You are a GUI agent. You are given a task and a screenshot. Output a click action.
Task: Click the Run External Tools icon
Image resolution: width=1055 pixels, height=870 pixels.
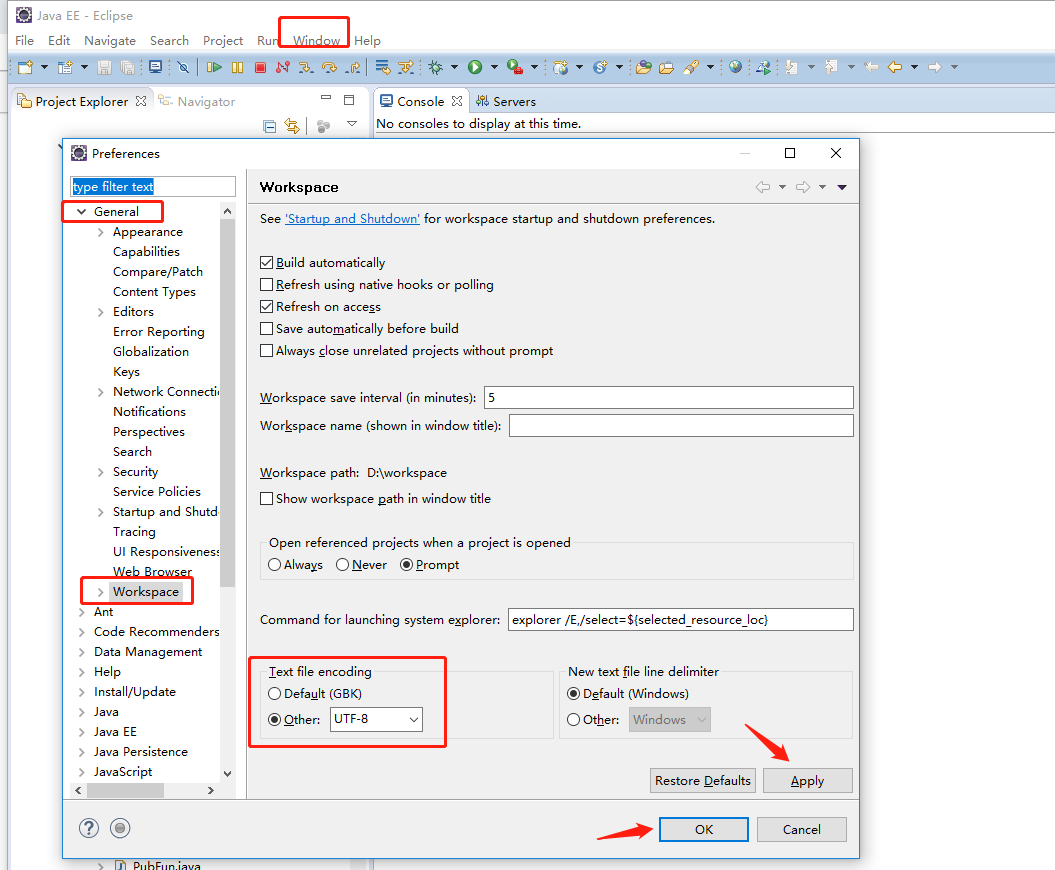coord(515,67)
